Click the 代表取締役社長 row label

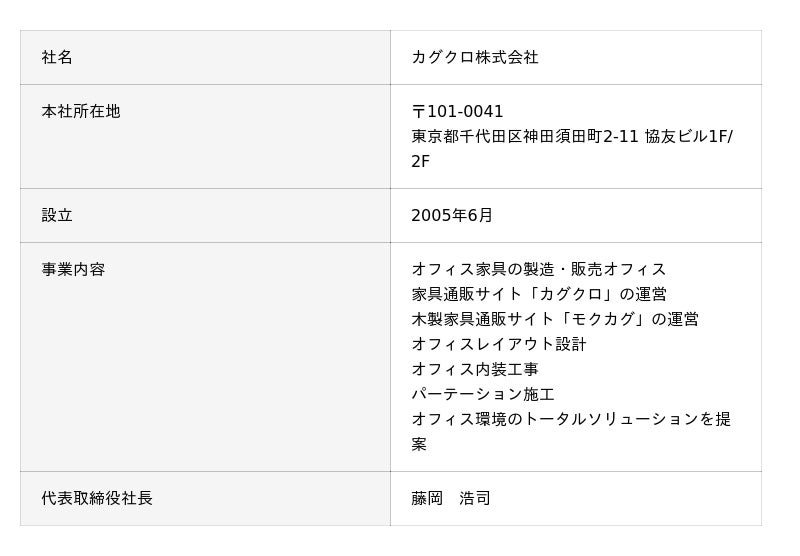[97, 499]
